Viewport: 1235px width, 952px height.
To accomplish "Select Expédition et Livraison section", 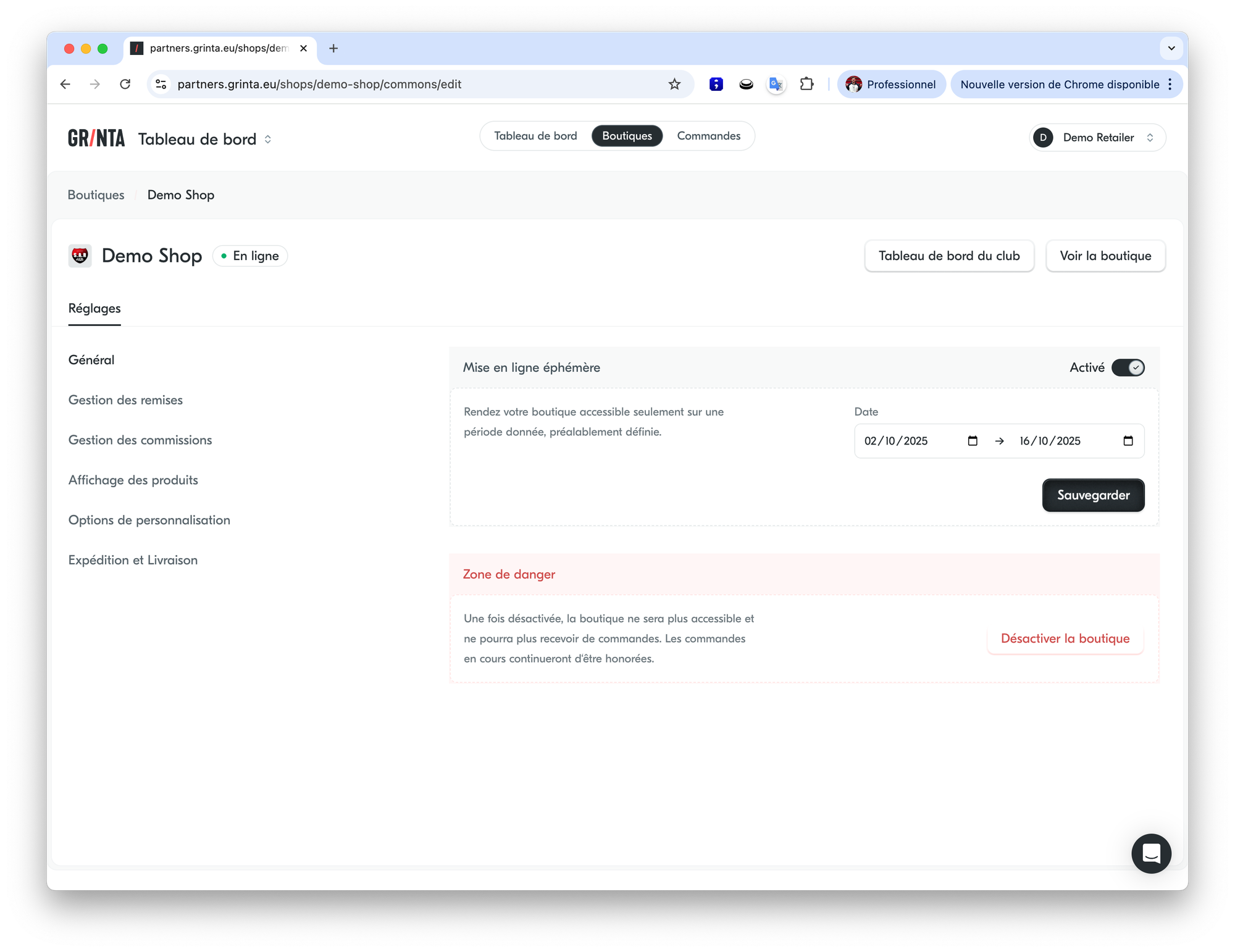I will (x=133, y=560).
